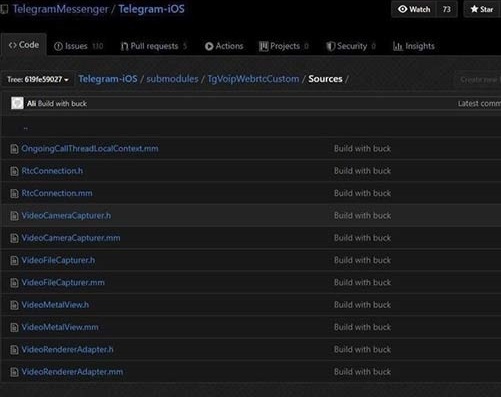Image resolution: width=501 pixels, height=397 pixels.
Task: Open commit message for RtcConnection.h row
Action: coord(362,171)
